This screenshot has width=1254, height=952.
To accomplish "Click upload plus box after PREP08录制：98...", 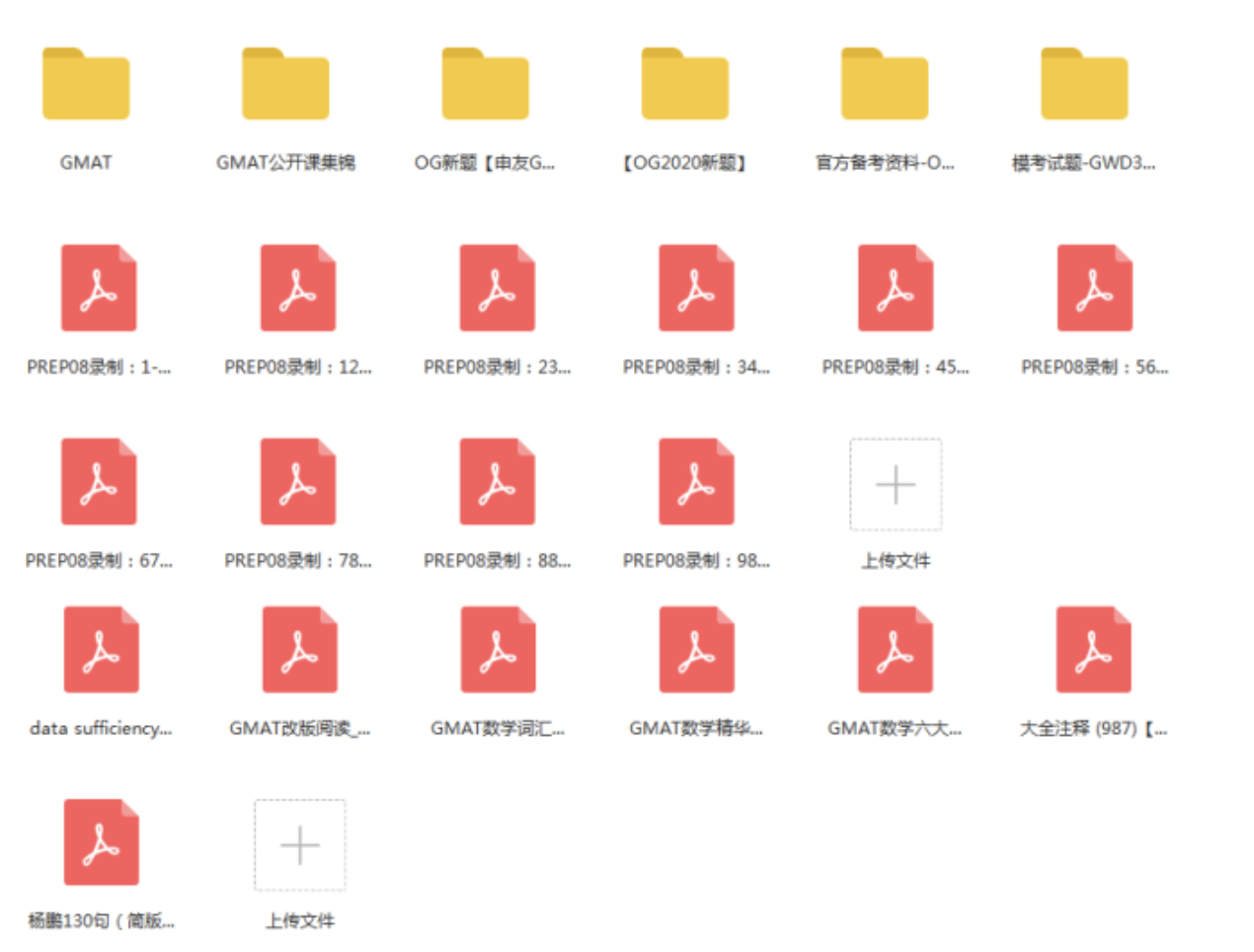I will (896, 485).
